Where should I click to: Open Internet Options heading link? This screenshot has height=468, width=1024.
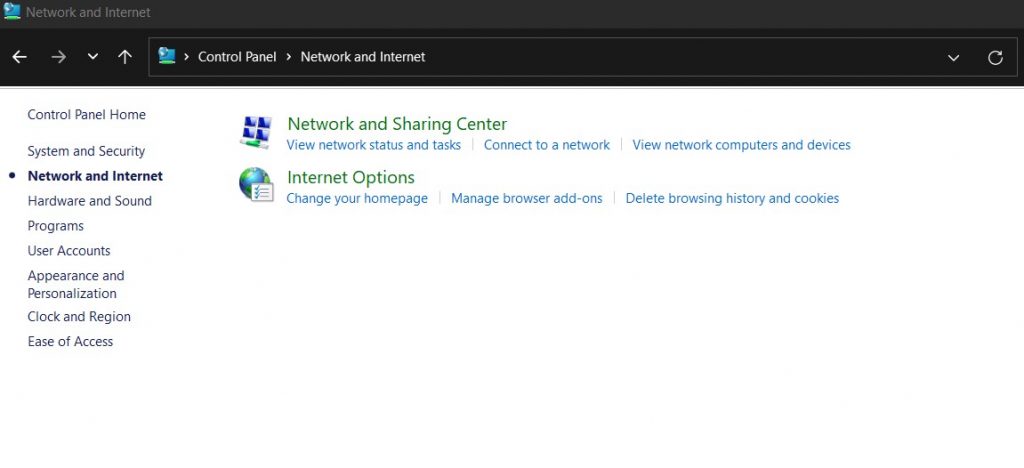click(350, 177)
